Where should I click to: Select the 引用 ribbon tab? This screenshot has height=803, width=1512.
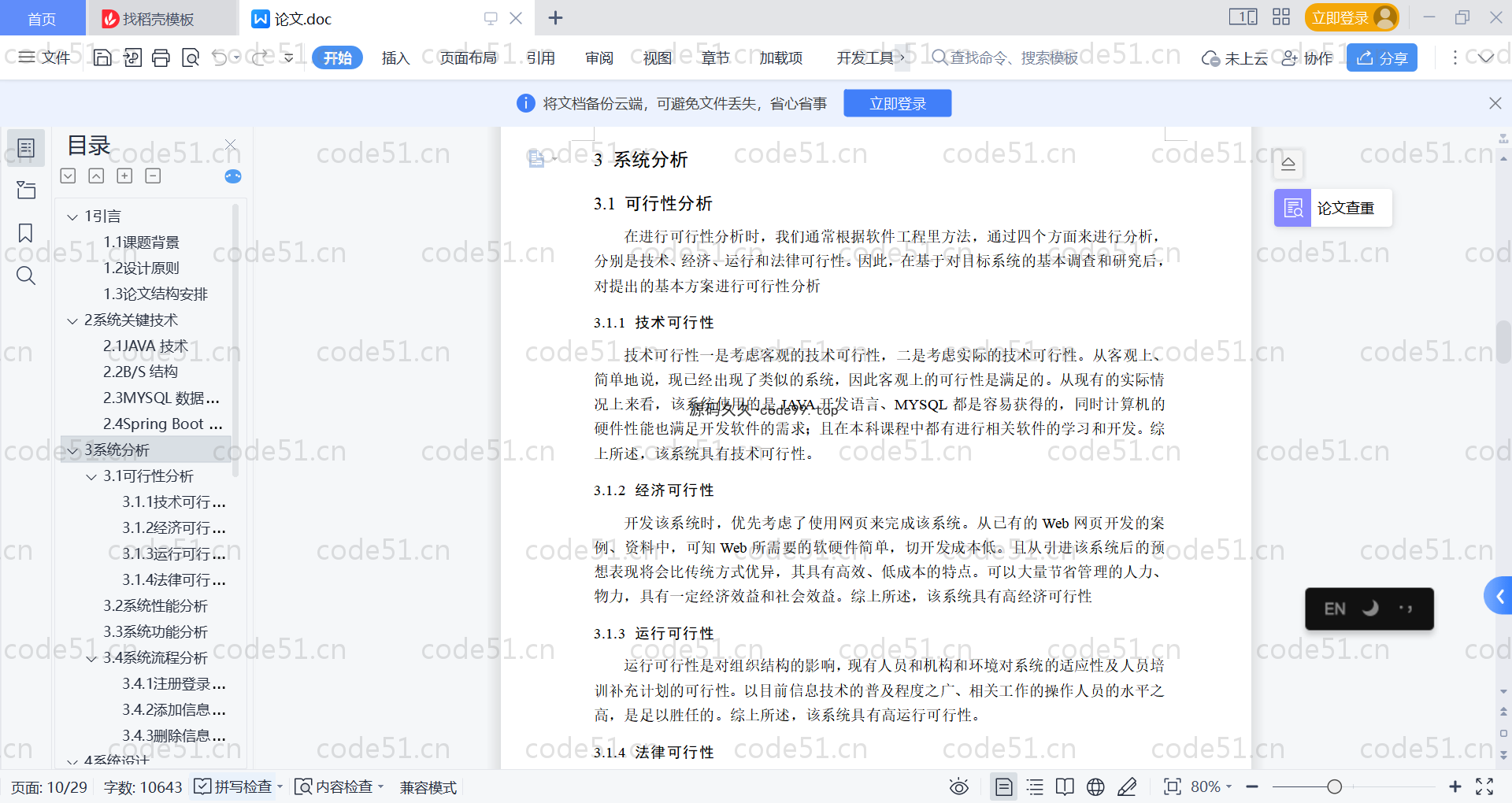pyautogui.click(x=540, y=57)
